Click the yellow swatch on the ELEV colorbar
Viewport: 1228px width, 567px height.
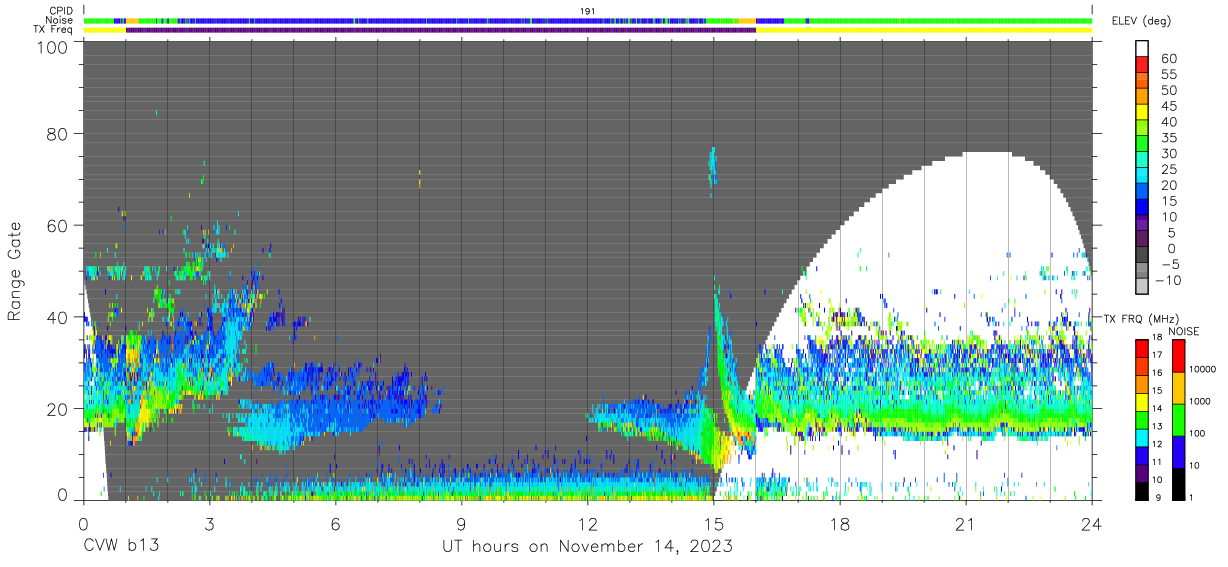(x=1143, y=112)
